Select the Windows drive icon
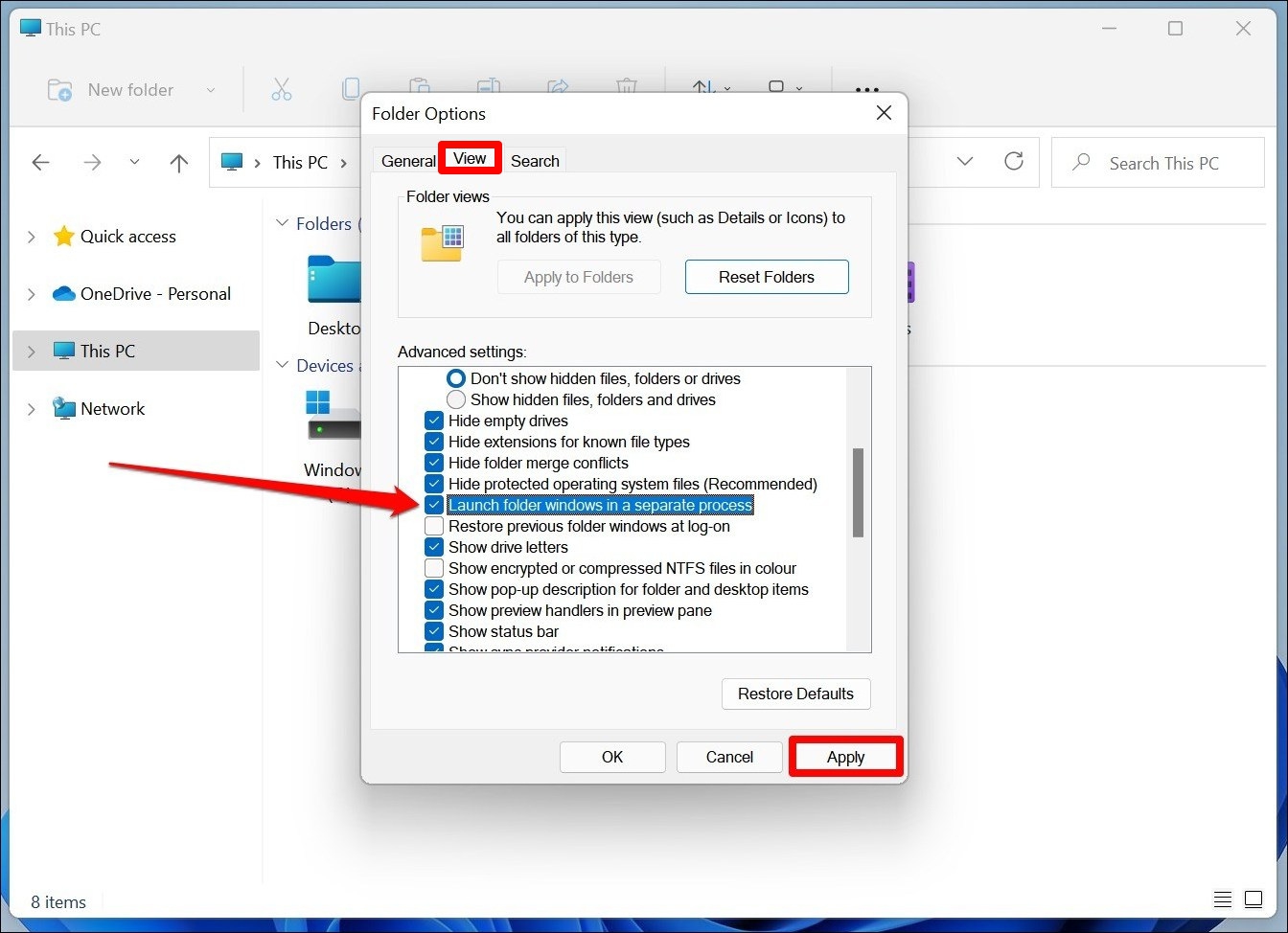This screenshot has width=1288, height=933. (x=333, y=415)
